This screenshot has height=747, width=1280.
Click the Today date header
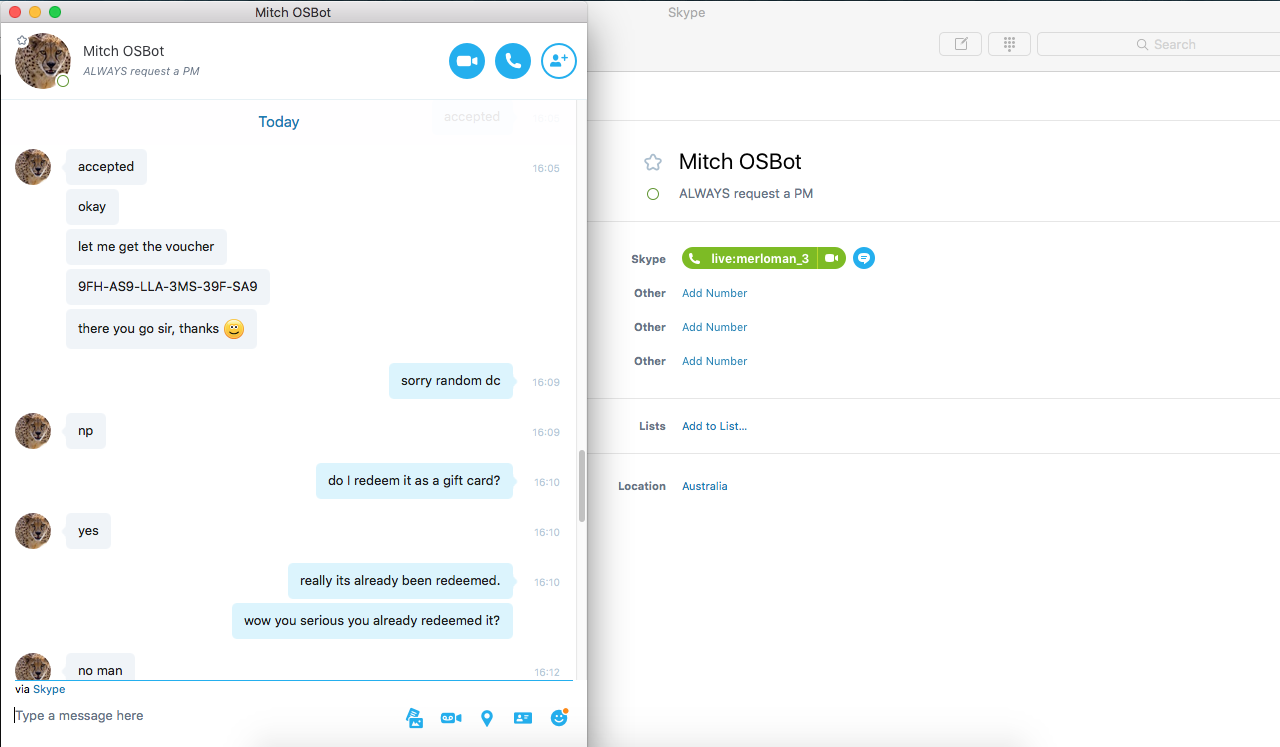pyautogui.click(x=279, y=122)
